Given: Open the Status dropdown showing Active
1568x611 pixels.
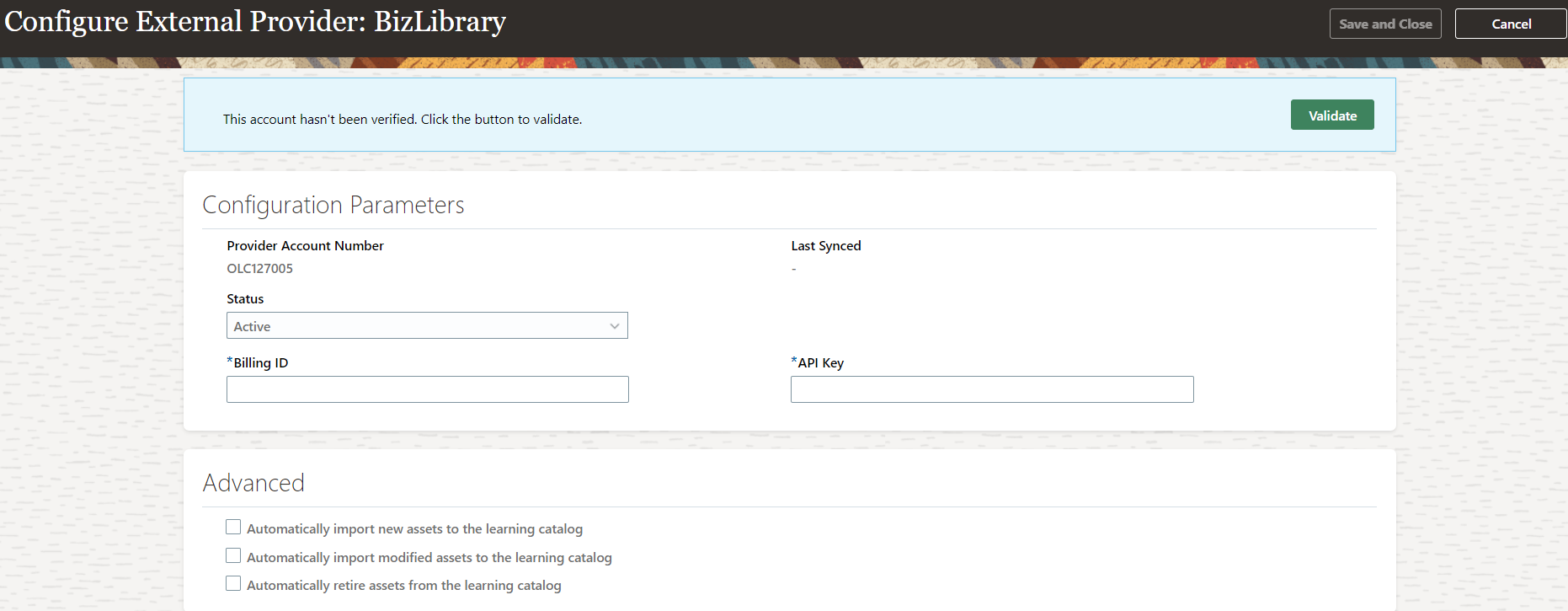Looking at the screenshot, I should point(427,326).
